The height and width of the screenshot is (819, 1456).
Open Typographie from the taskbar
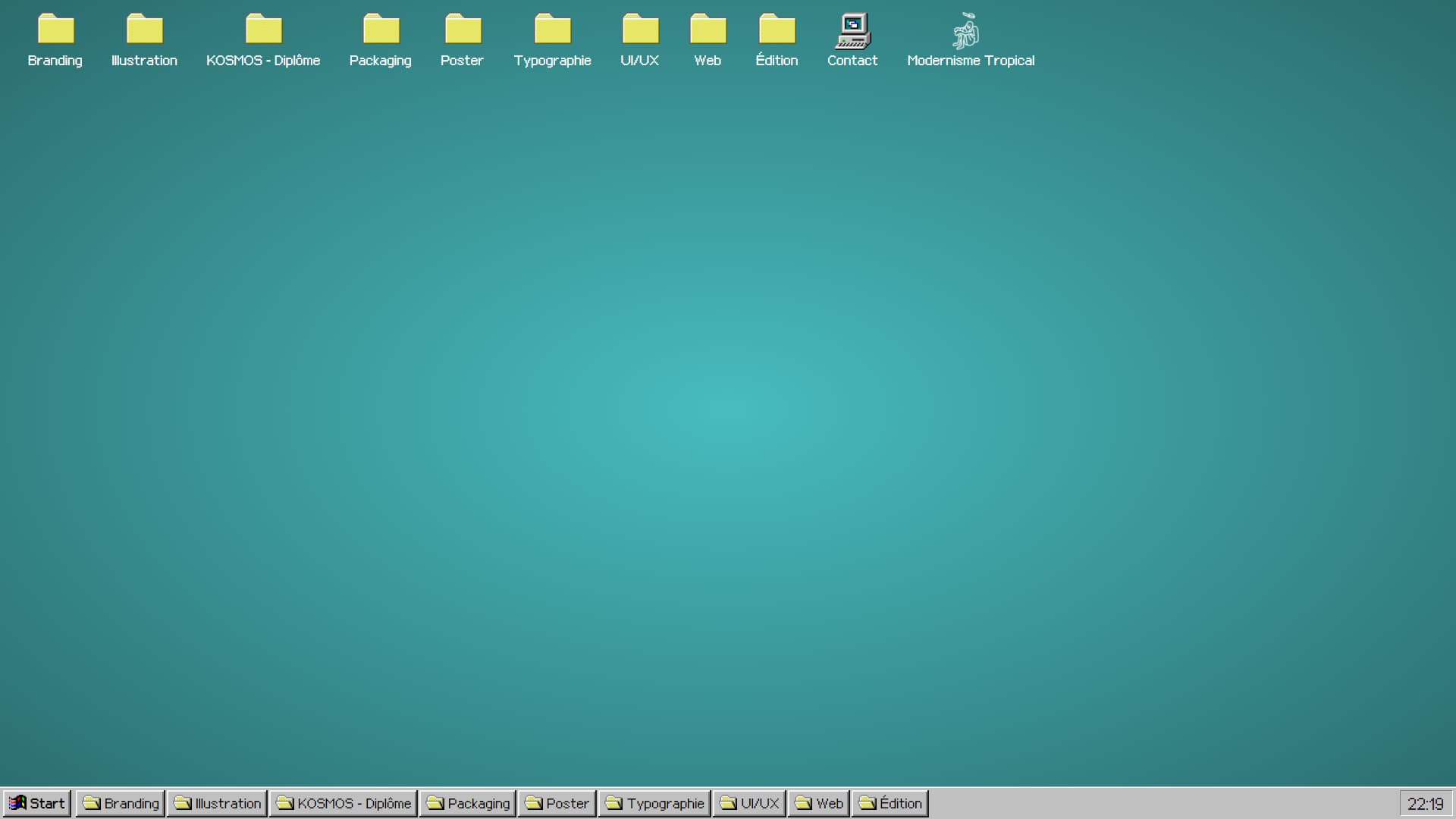(x=654, y=803)
